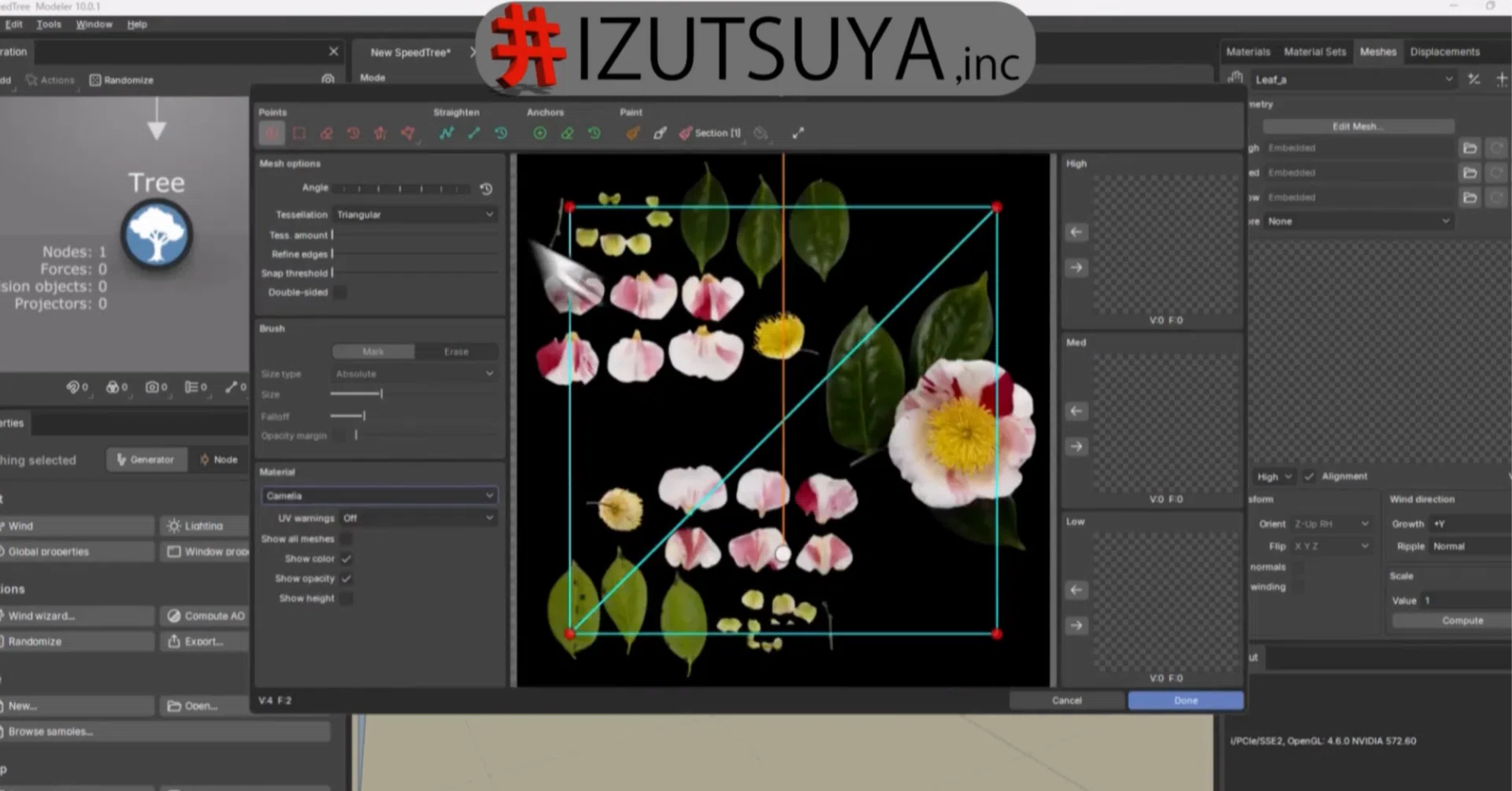
Task: Activate the zigzag straighten tool
Action: [x=447, y=134]
